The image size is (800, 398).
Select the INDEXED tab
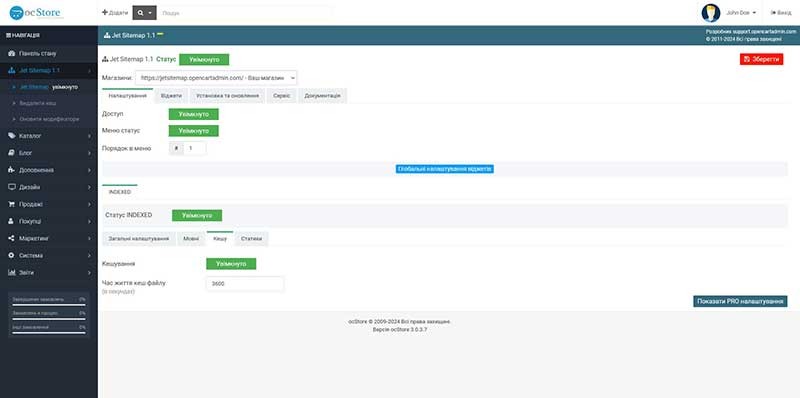(120, 192)
